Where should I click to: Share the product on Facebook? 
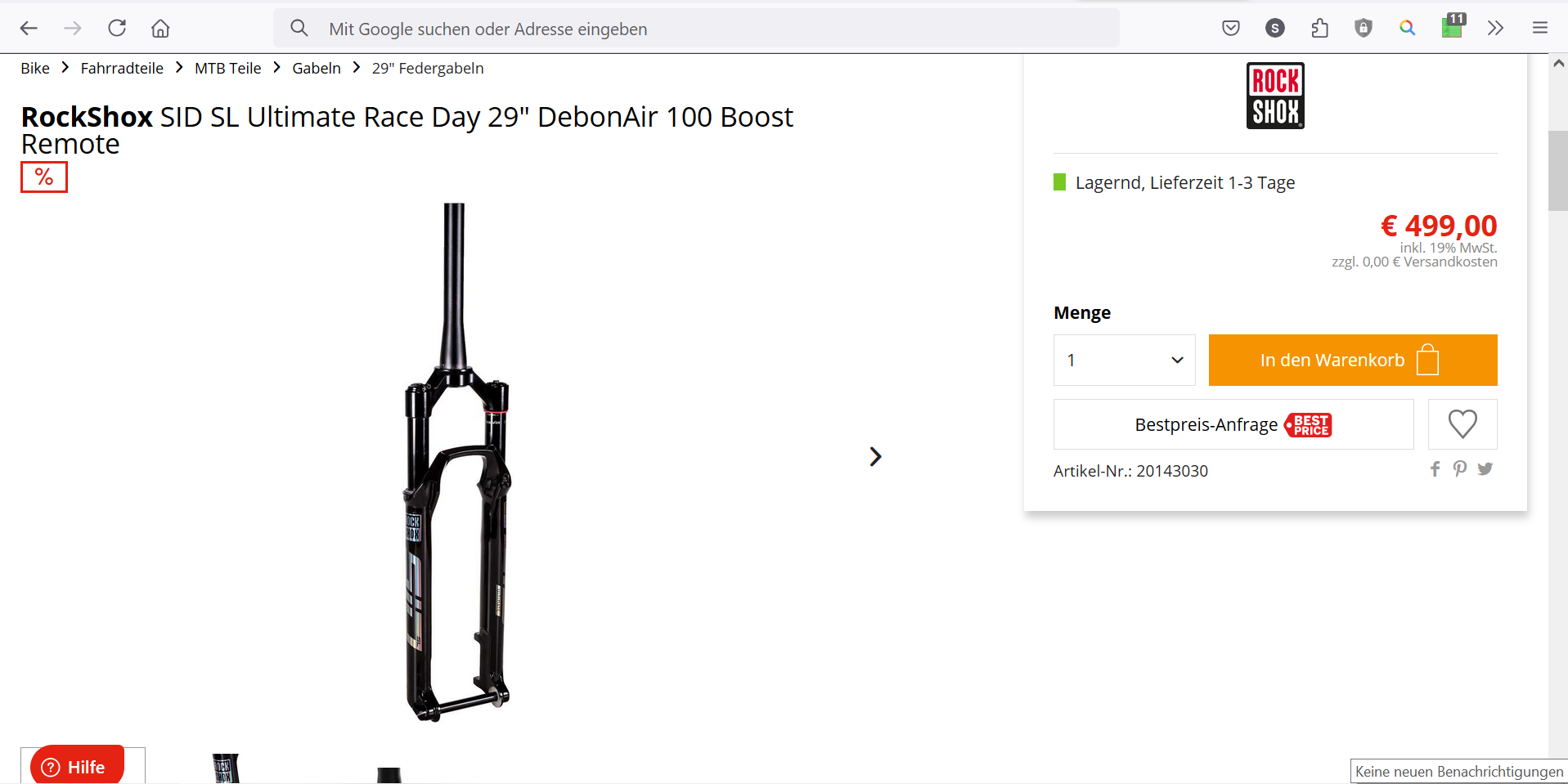1435,468
